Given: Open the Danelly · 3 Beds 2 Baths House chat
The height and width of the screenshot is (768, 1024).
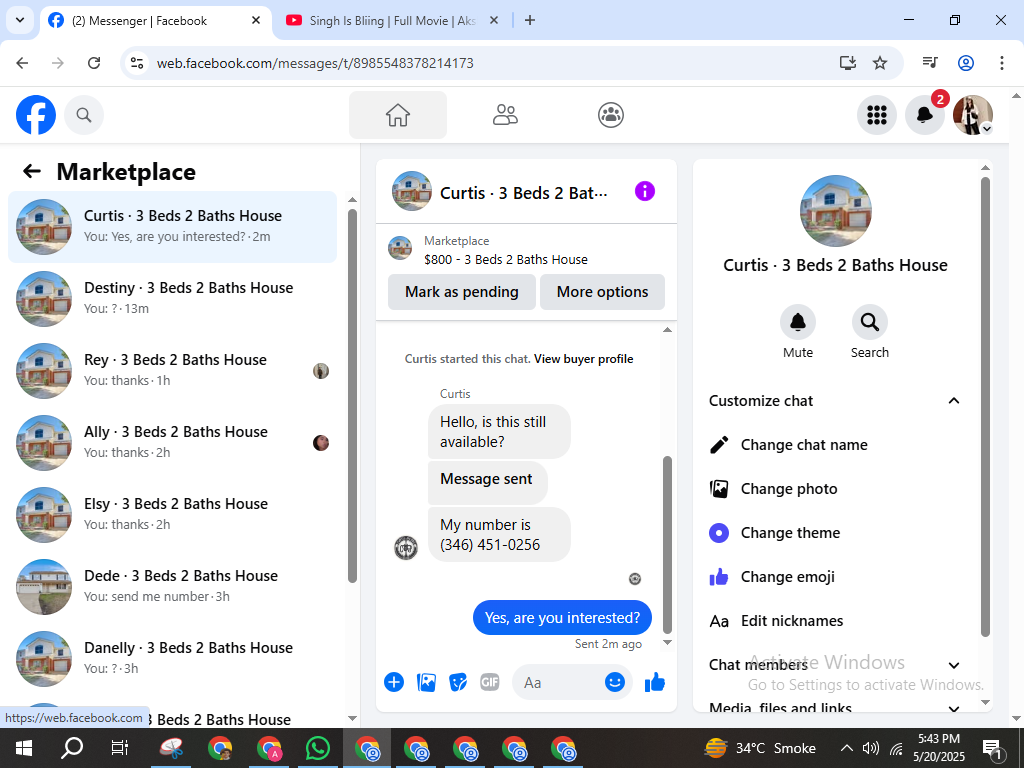Looking at the screenshot, I should coord(172,658).
